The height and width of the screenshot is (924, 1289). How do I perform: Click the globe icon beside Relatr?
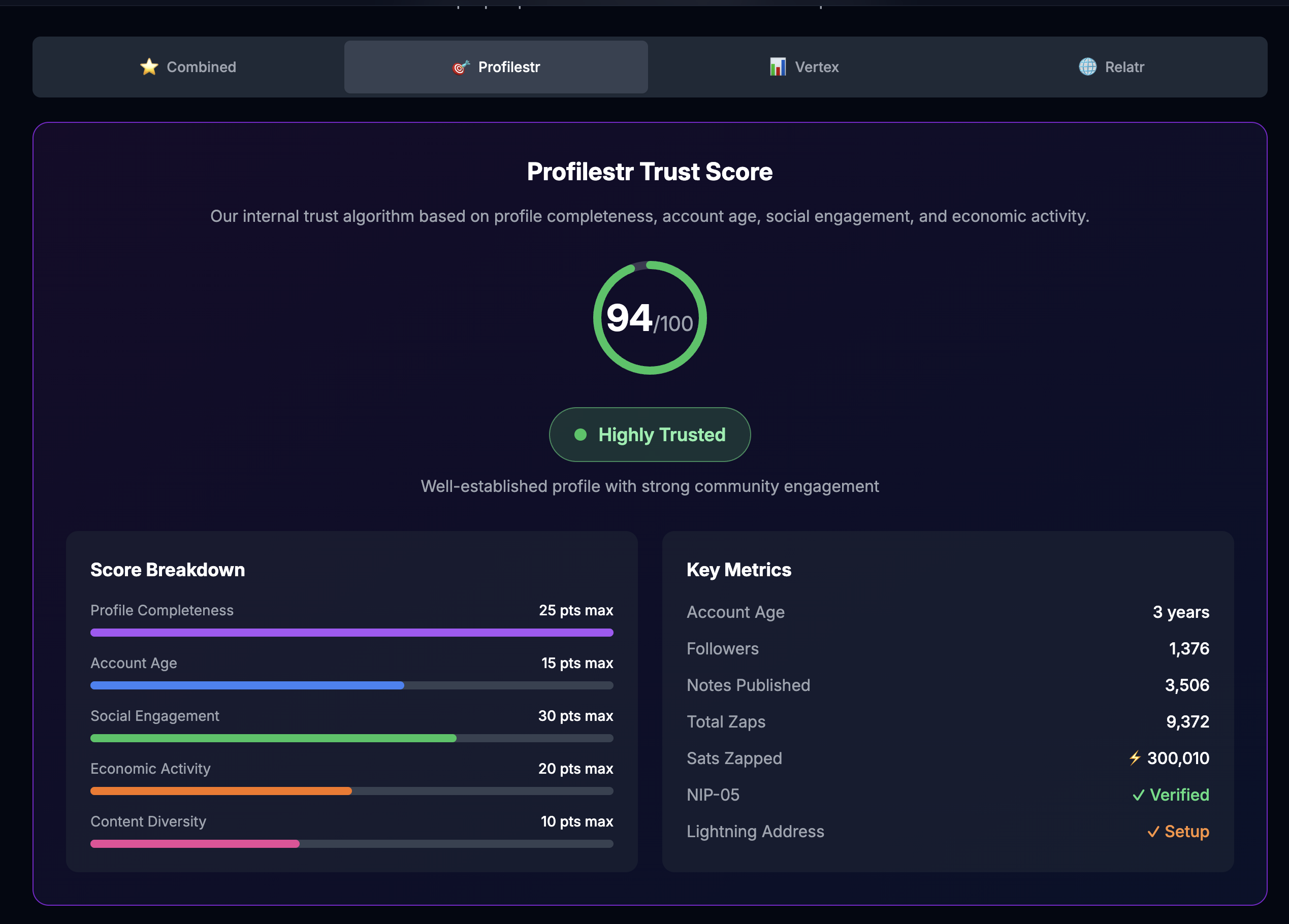pos(1087,67)
